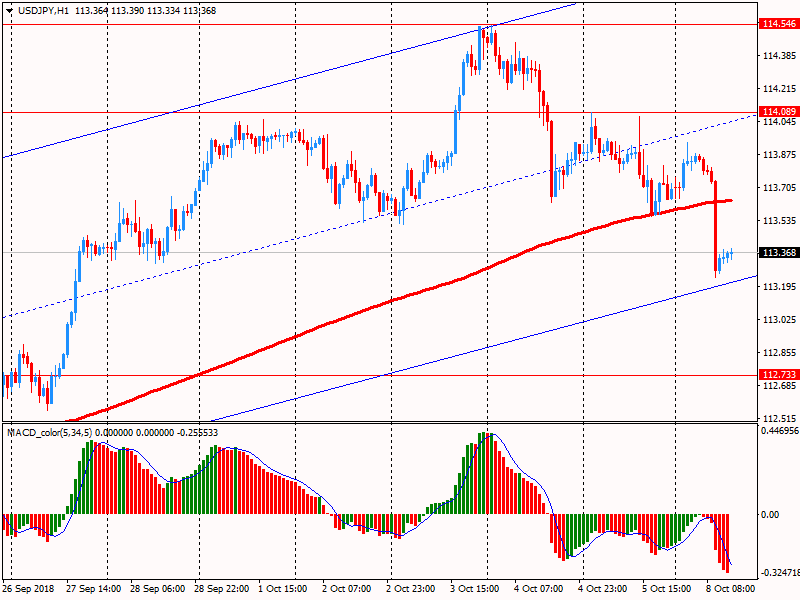Select the 114.385 price scale value
This screenshot has width=800, height=600.
[x=779, y=56]
